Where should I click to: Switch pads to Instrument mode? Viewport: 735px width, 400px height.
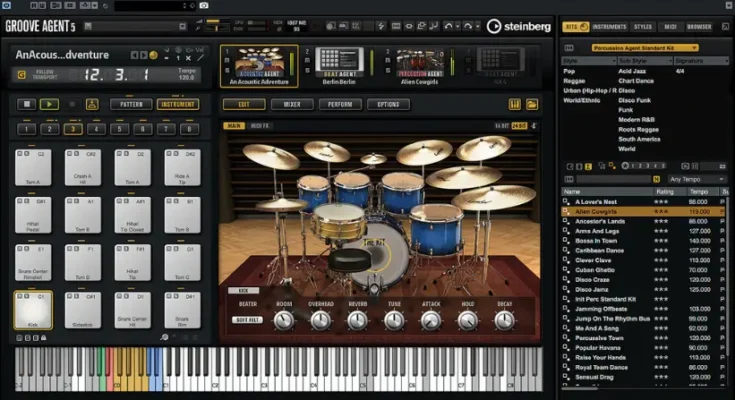[x=177, y=104]
